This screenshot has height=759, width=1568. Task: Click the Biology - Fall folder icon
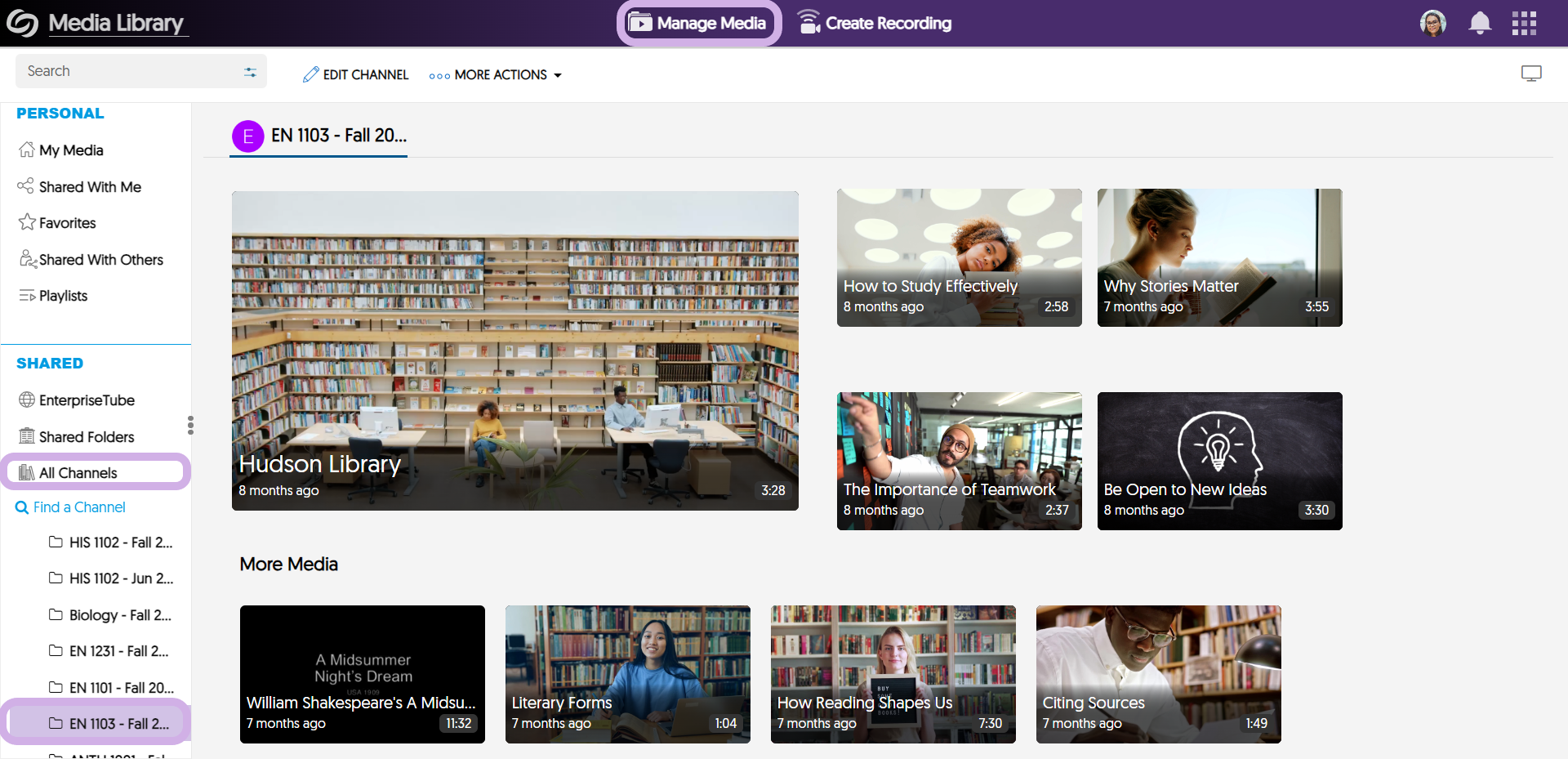tap(56, 614)
